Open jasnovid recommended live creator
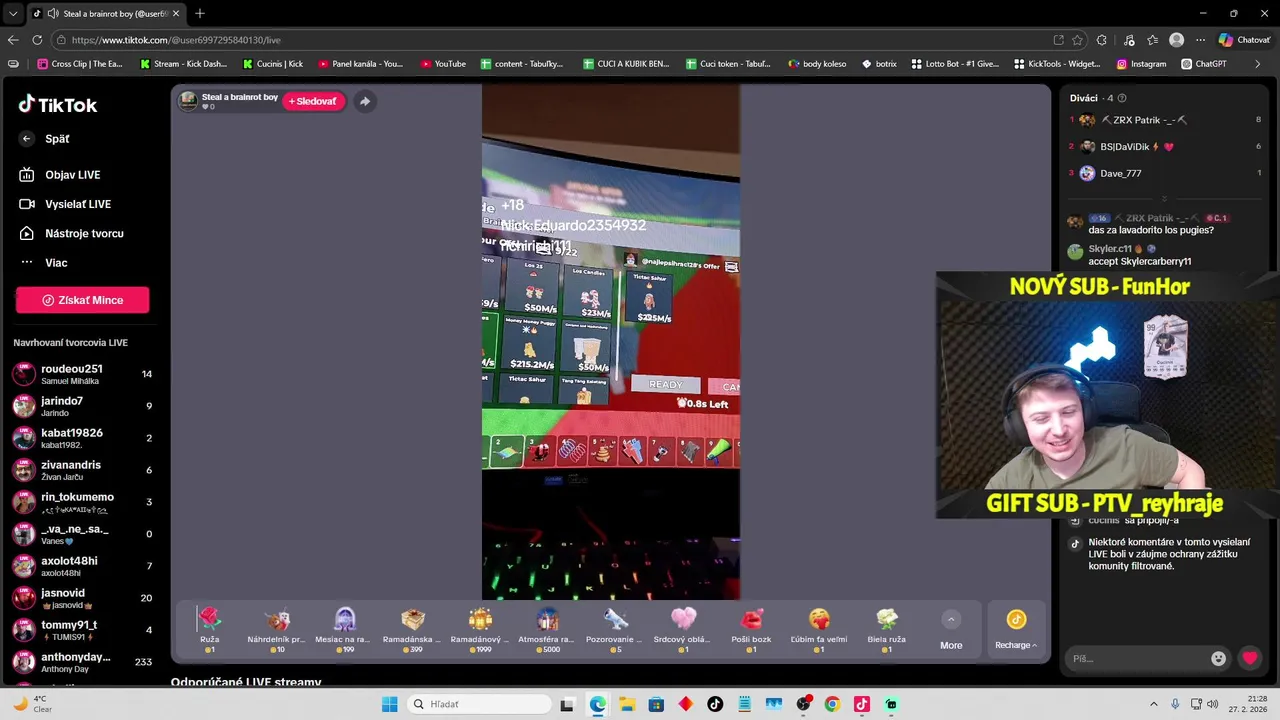The width and height of the screenshot is (1280, 720). [x=82, y=598]
